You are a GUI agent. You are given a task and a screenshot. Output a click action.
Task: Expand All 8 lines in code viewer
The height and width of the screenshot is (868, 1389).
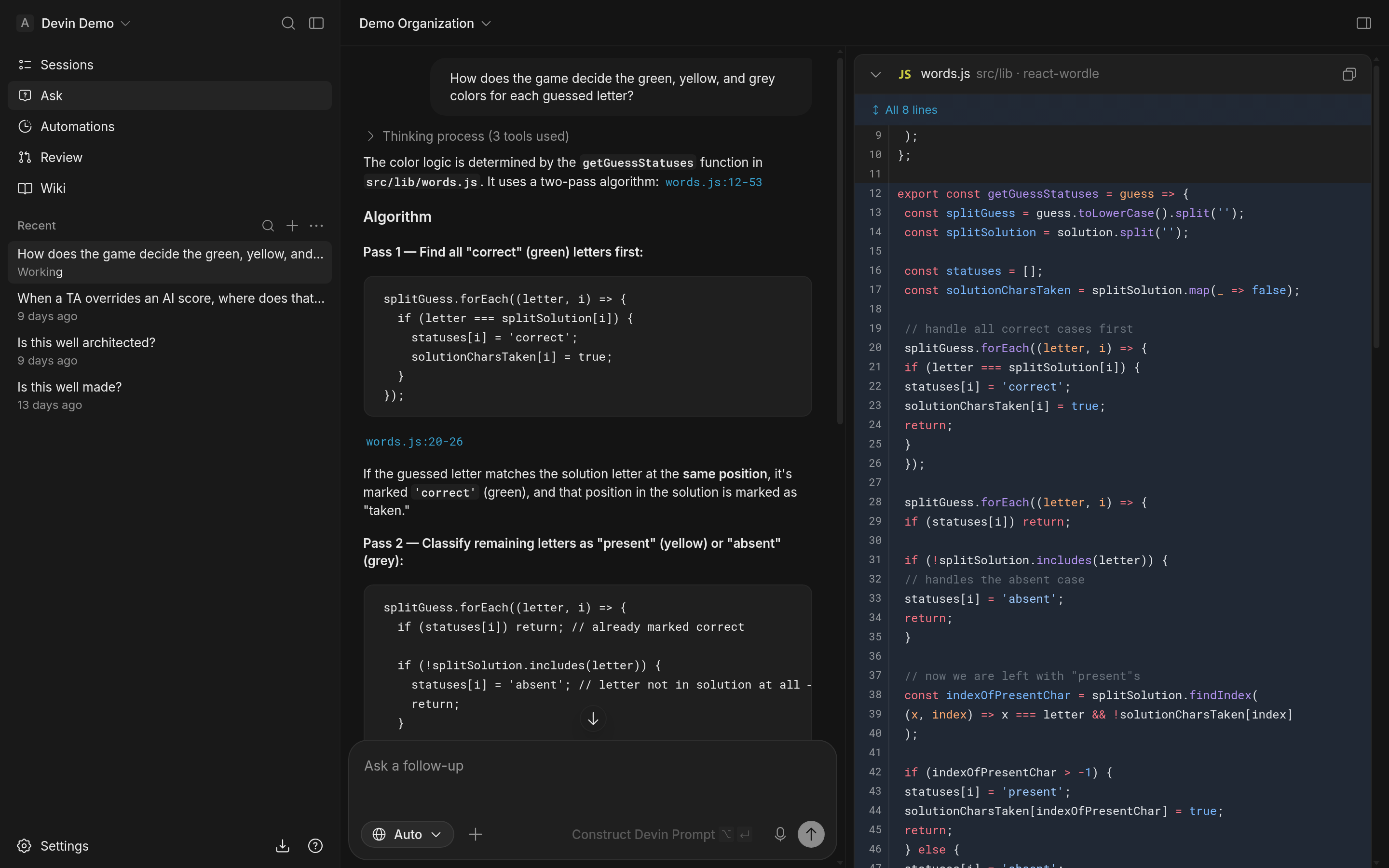coord(905,109)
